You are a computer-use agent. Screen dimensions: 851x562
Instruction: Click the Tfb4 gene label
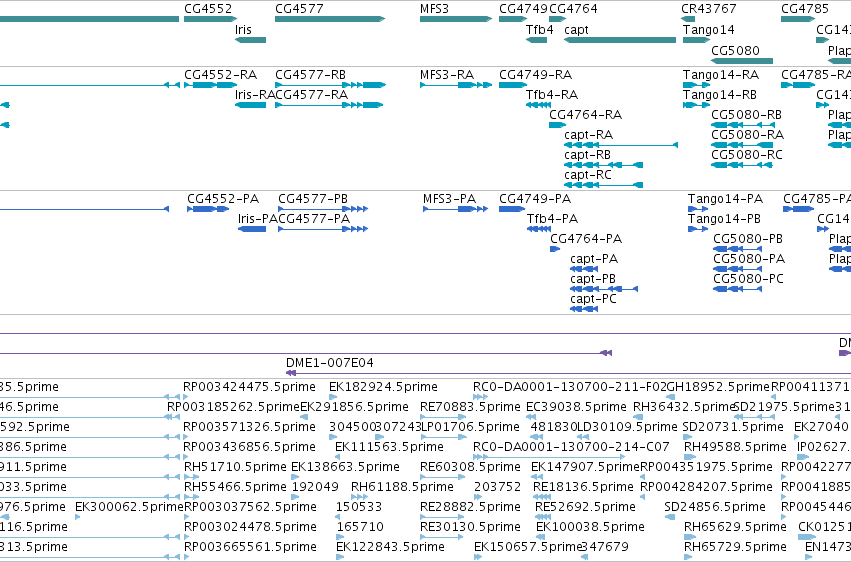[x=539, y=29]
